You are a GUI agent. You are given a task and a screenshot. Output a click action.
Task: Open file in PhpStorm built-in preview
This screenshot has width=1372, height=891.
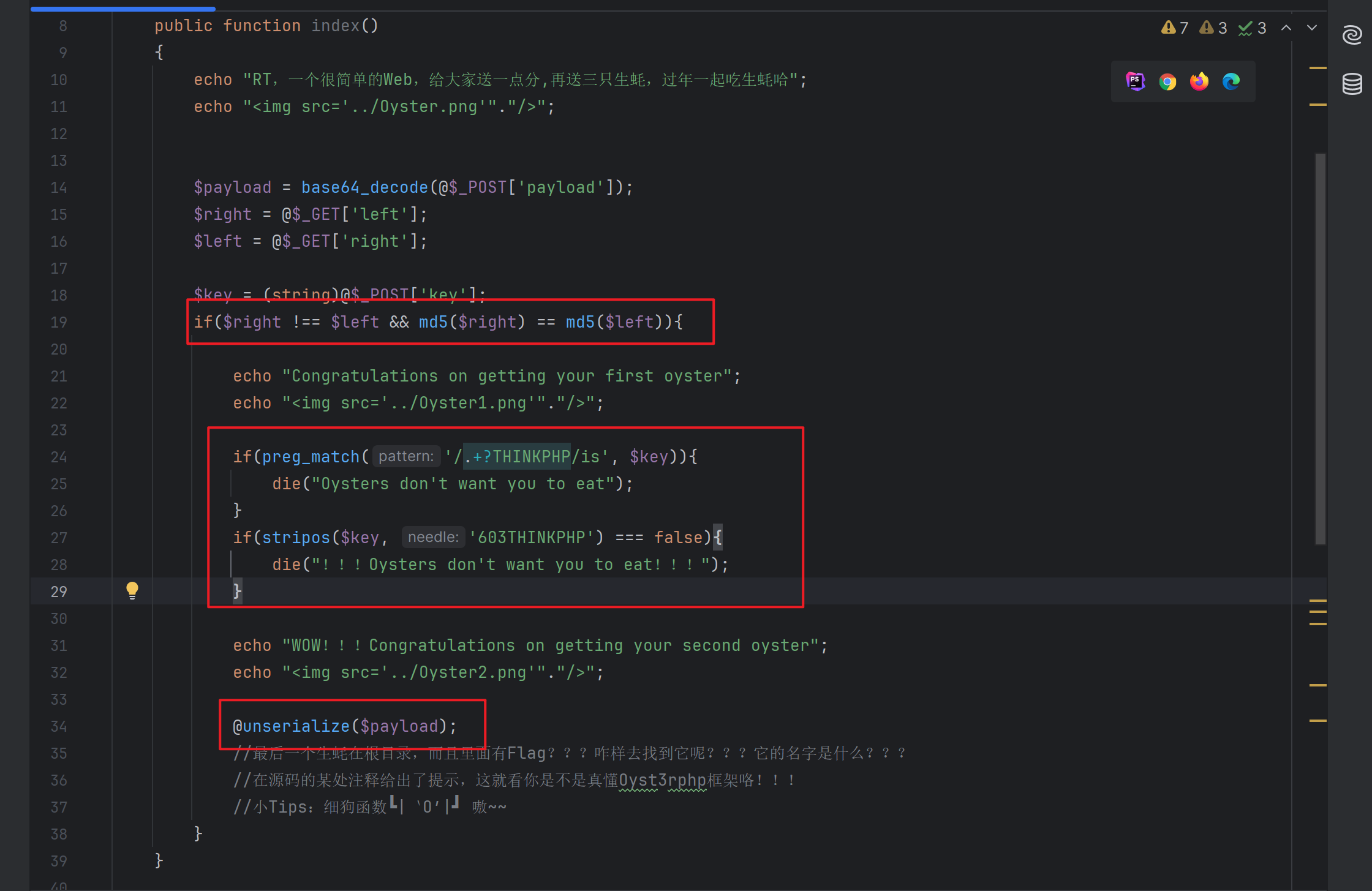(x=1135, y=81)
